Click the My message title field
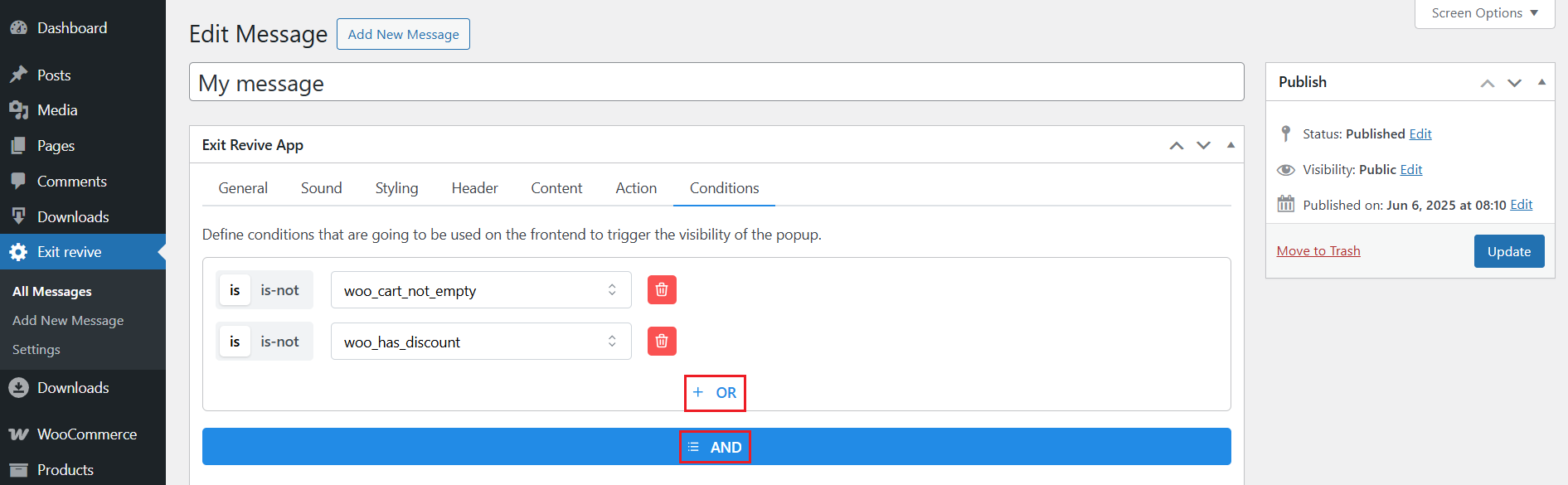 716,83
